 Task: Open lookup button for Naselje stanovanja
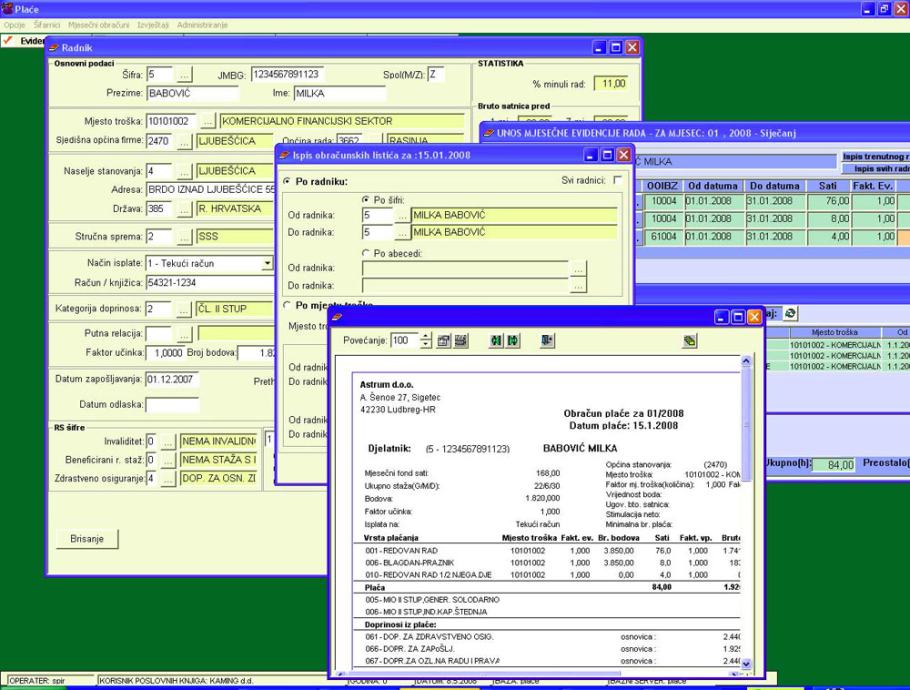pos(184,171)
